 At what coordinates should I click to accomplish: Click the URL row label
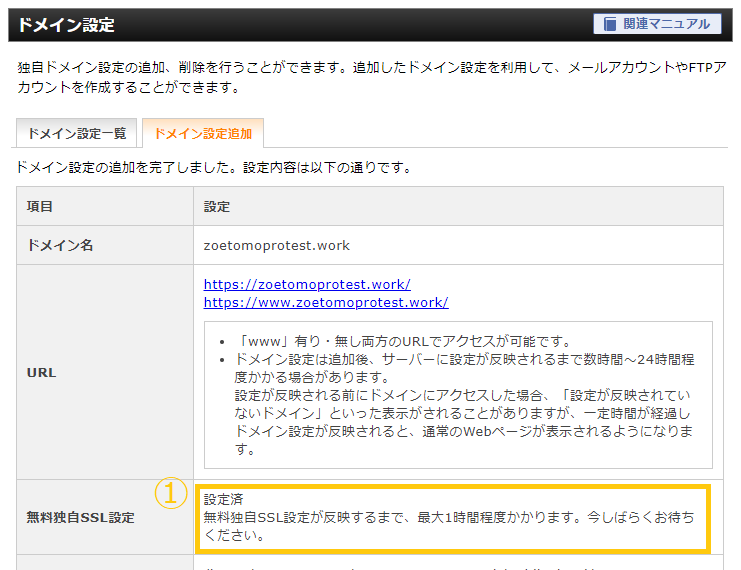(42, 372)
